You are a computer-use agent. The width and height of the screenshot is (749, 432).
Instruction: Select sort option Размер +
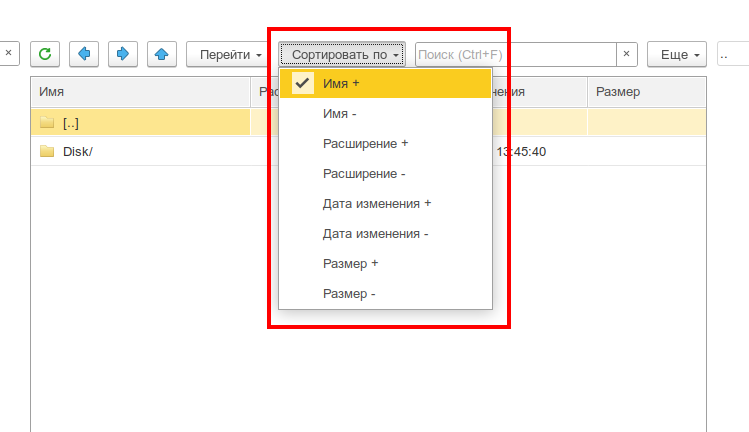385,263
